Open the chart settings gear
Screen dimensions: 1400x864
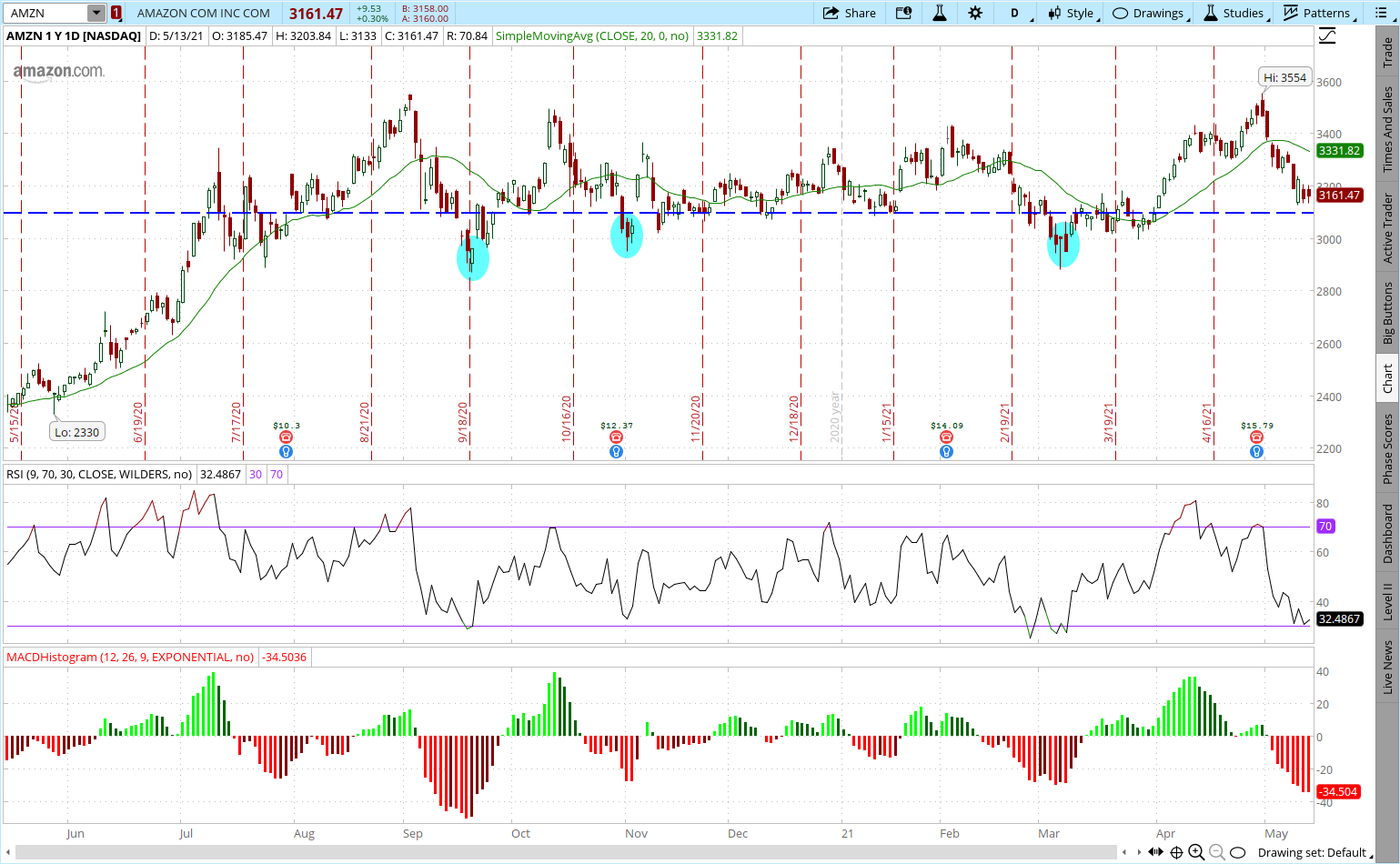(975, 13)
